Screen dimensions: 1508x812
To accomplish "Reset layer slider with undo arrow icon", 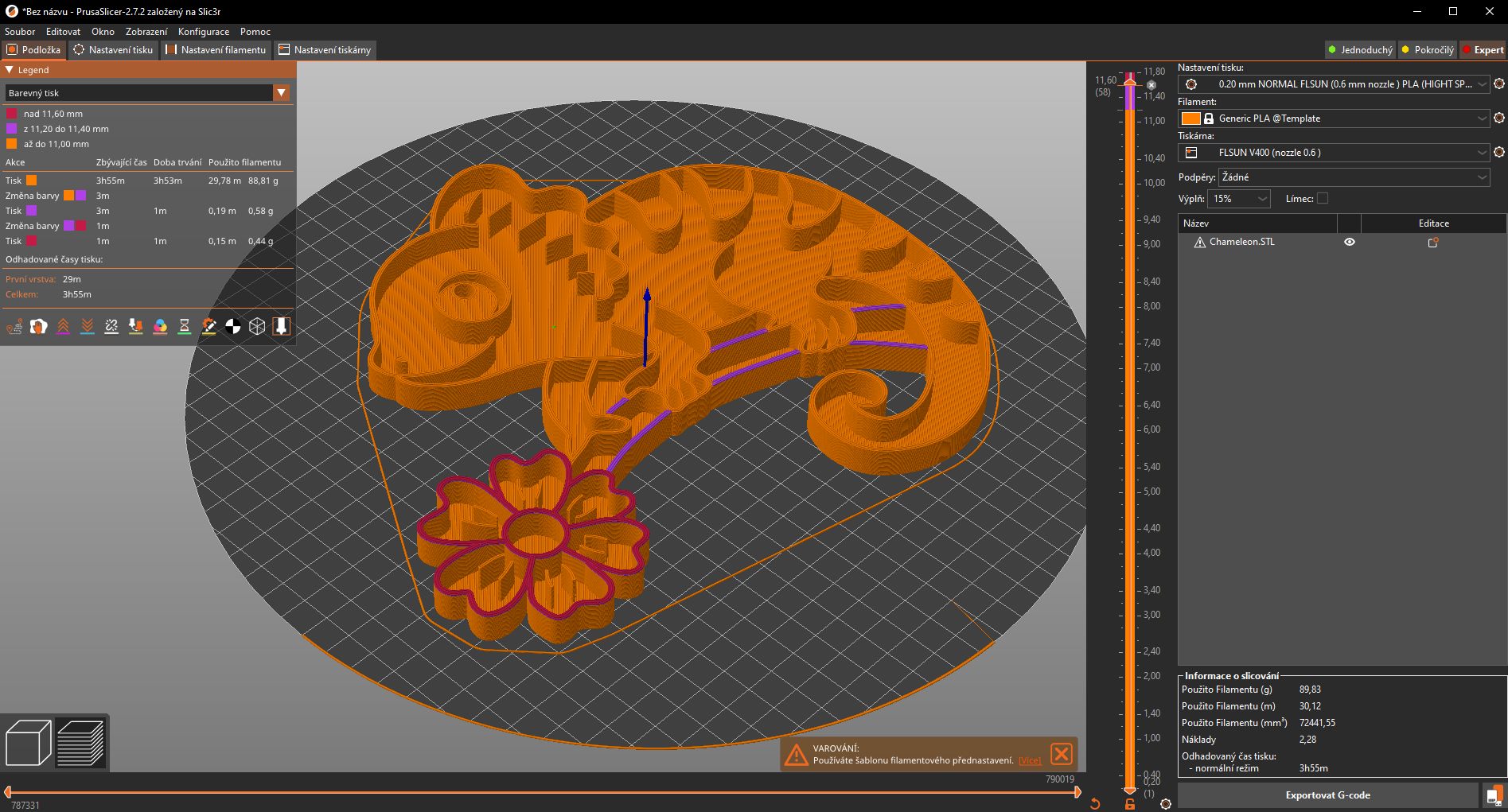I will pyautogui.click(x=1095, y=804).
